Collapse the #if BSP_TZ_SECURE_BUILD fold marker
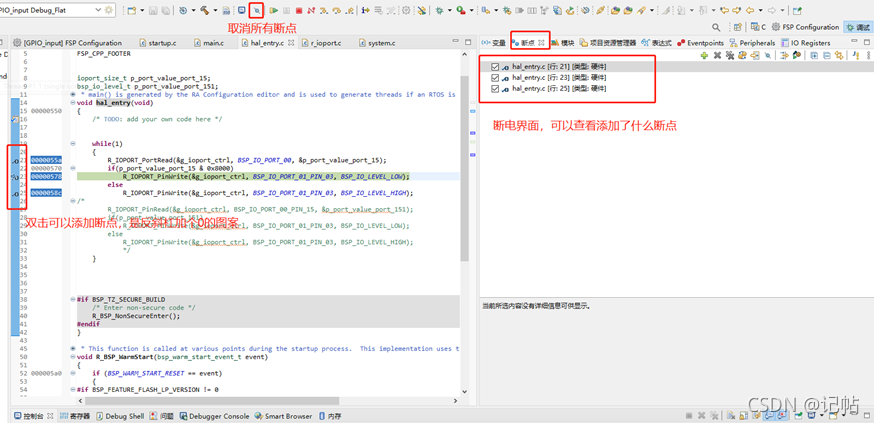Image resolution: width=874 pixels, height=423 pixels. (x=73, y=299)
